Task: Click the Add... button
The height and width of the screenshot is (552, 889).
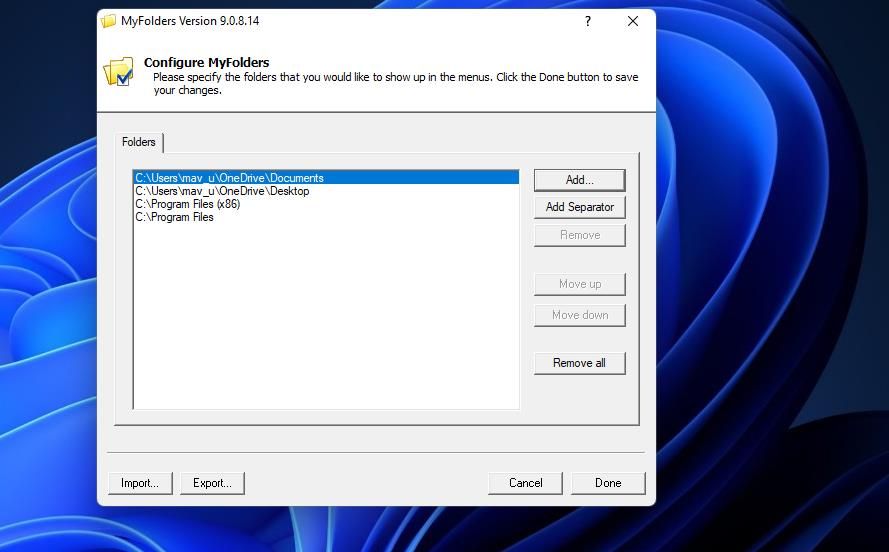Action: (579, 180)
